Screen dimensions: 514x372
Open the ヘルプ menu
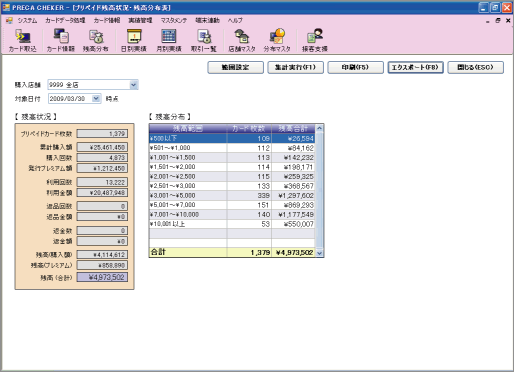click(235, 20)
